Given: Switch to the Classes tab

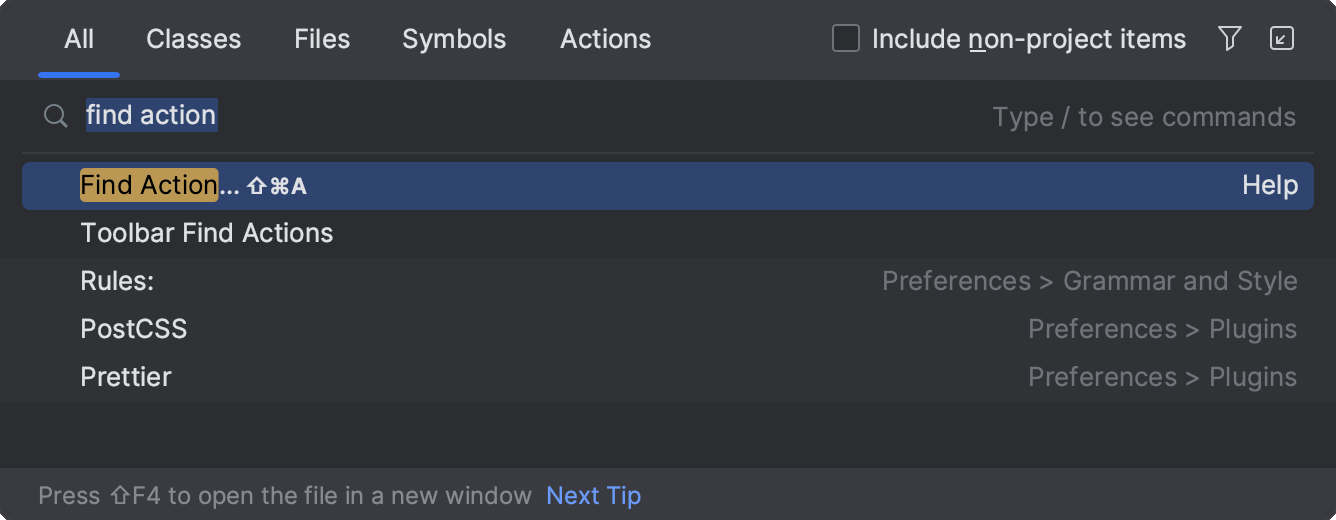Looking at the screenshot, I should [x=193, y=39].
